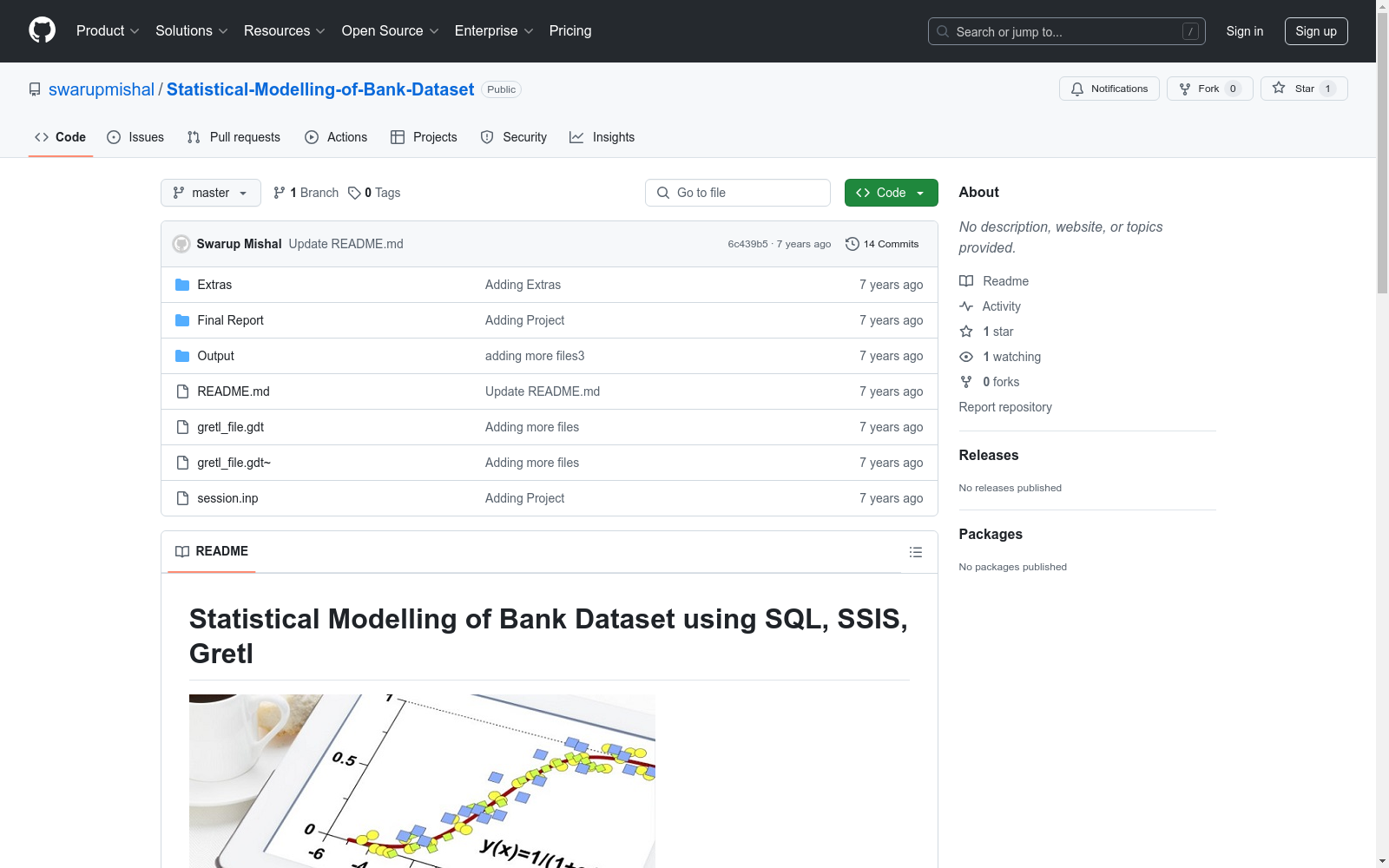Click the Releases heading
Viewport: 1389px width, 868px height.
(989, 455)
